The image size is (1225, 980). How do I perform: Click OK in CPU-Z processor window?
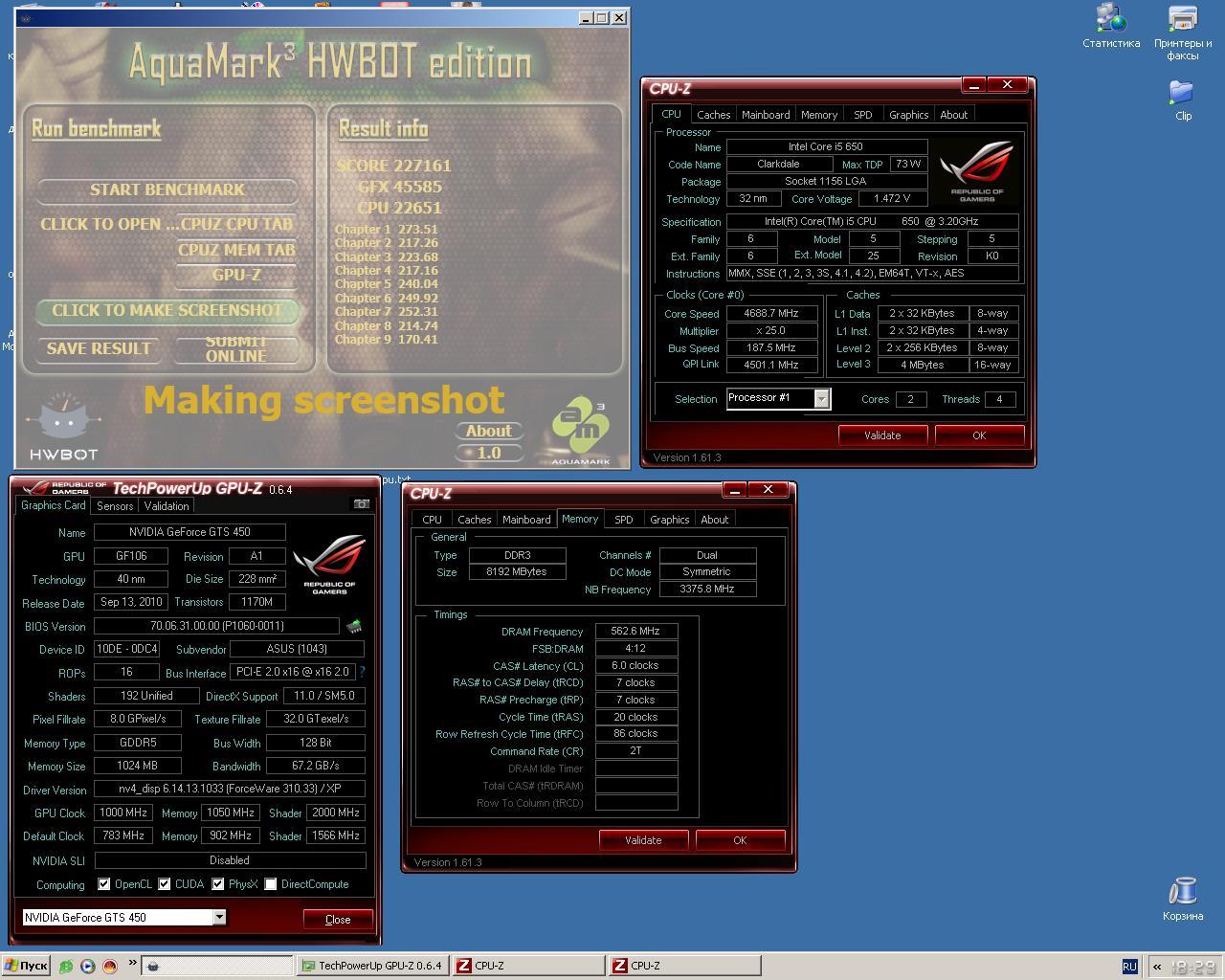[x=979, y=435]
